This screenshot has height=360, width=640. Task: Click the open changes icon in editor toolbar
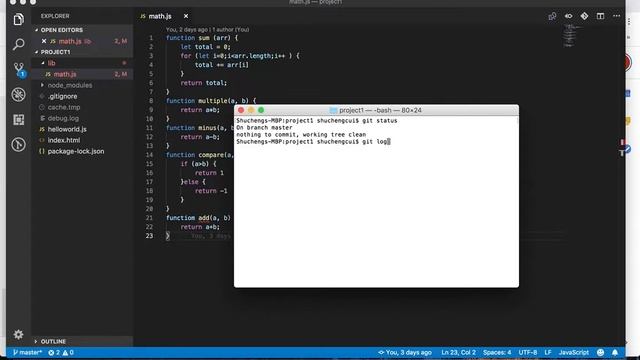[x=552, y=16]
